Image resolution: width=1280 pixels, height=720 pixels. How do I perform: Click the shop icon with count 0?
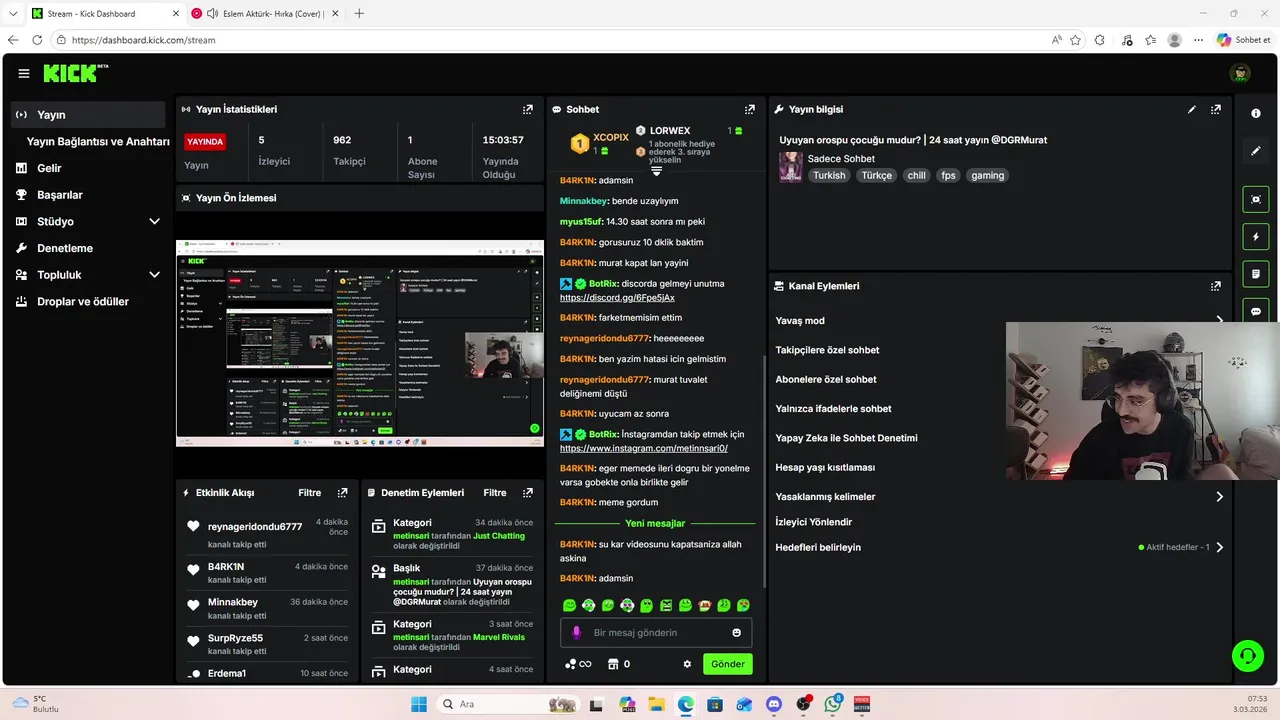(618, 664)
